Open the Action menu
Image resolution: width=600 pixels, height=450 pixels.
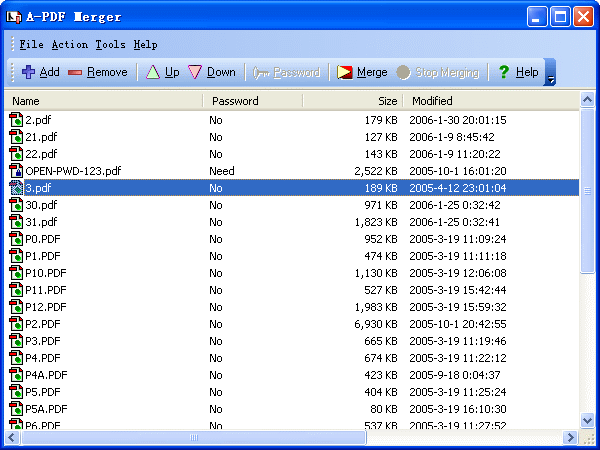click(70, 45)
